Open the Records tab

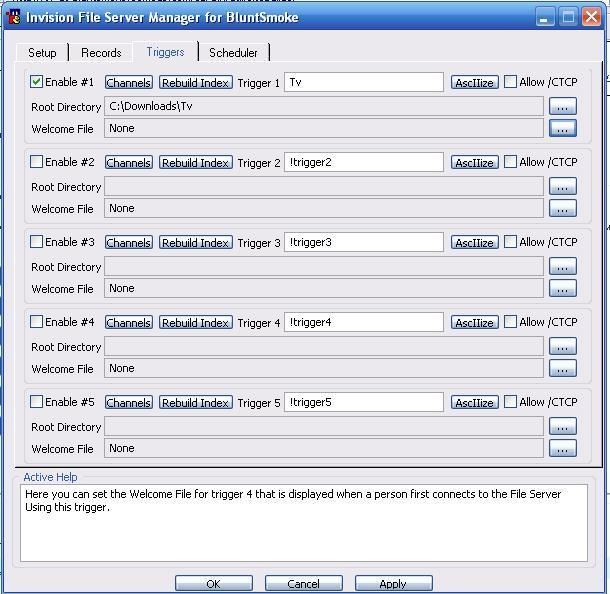pos(101,53)
